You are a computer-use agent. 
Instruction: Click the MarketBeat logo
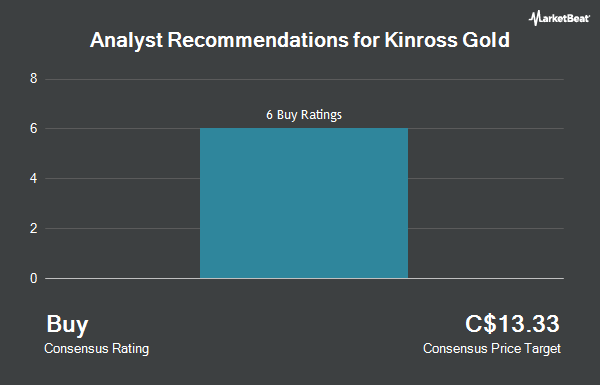click(559, 18)
